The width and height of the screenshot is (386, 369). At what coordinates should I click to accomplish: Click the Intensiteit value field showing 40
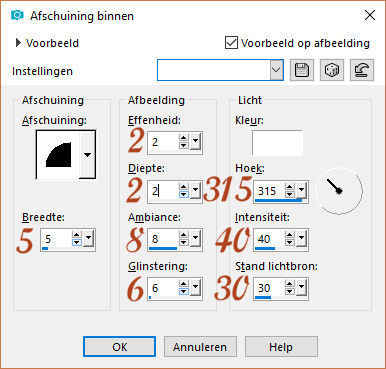click(x=270, y=239)
